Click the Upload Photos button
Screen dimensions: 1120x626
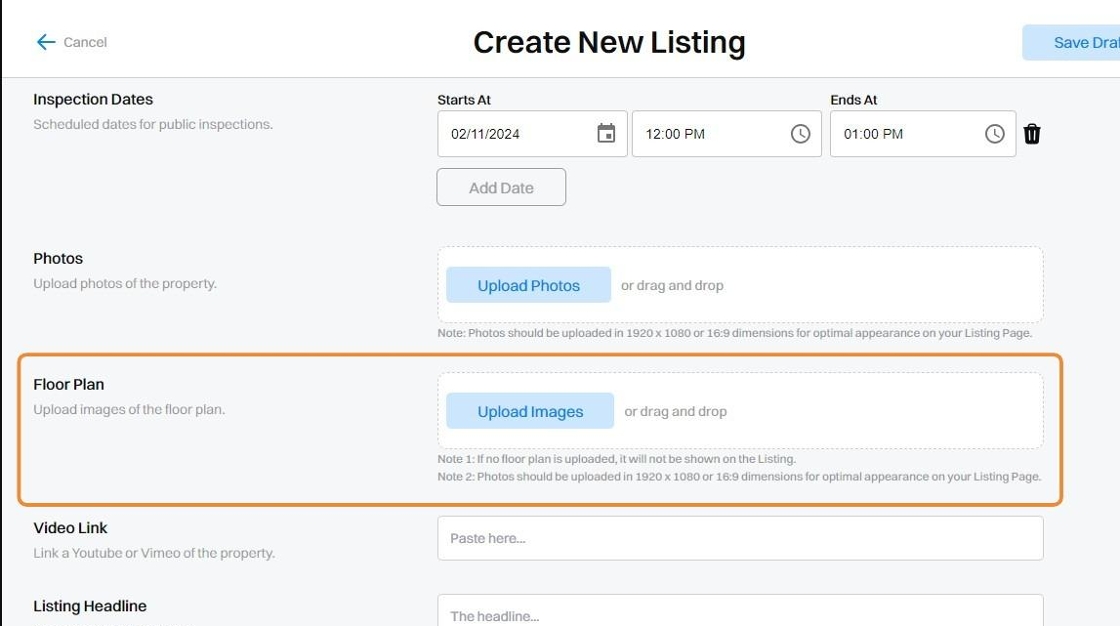528,285
